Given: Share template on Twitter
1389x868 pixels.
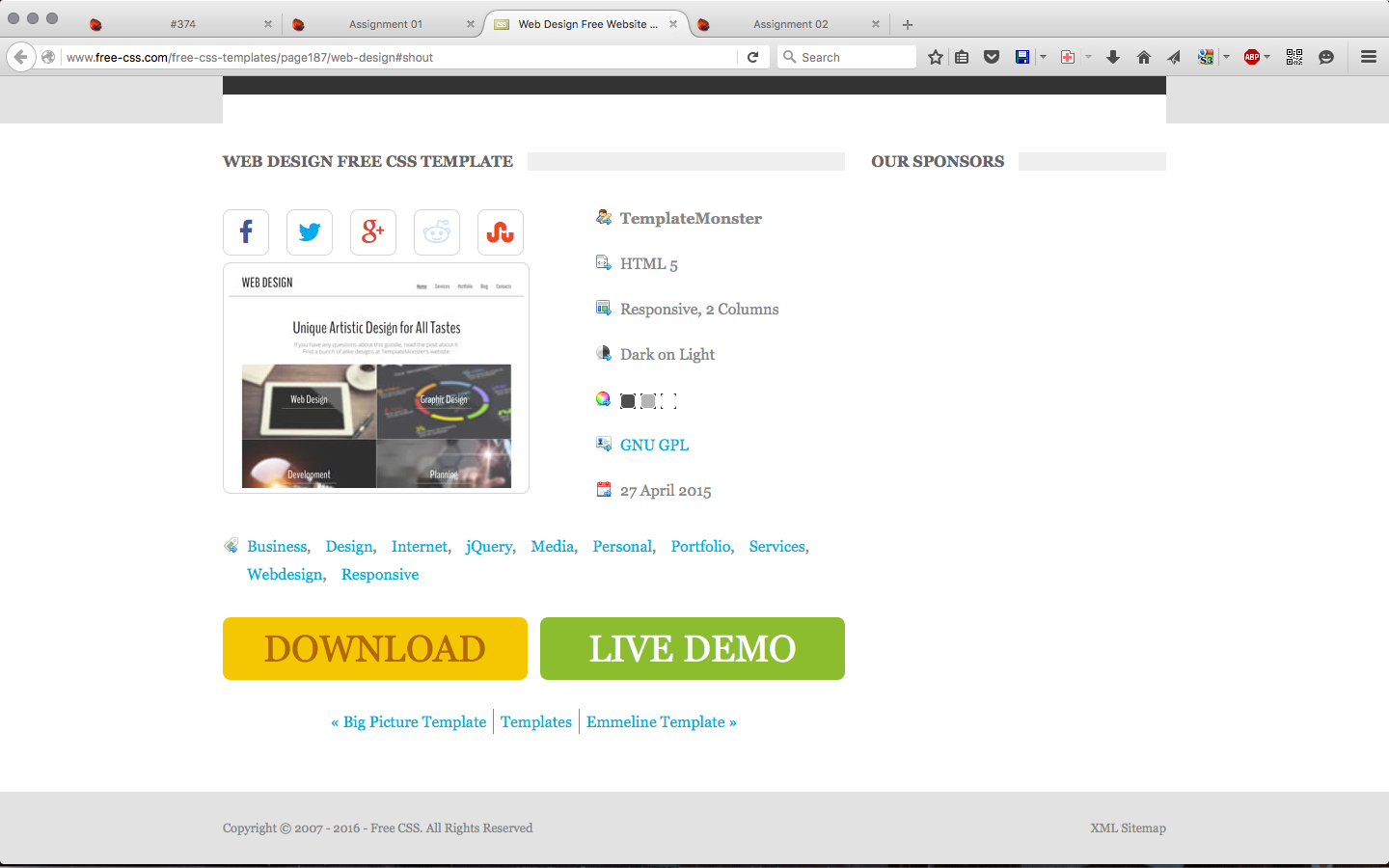Looking at the screenshot, I should click(x=310, y=232).
